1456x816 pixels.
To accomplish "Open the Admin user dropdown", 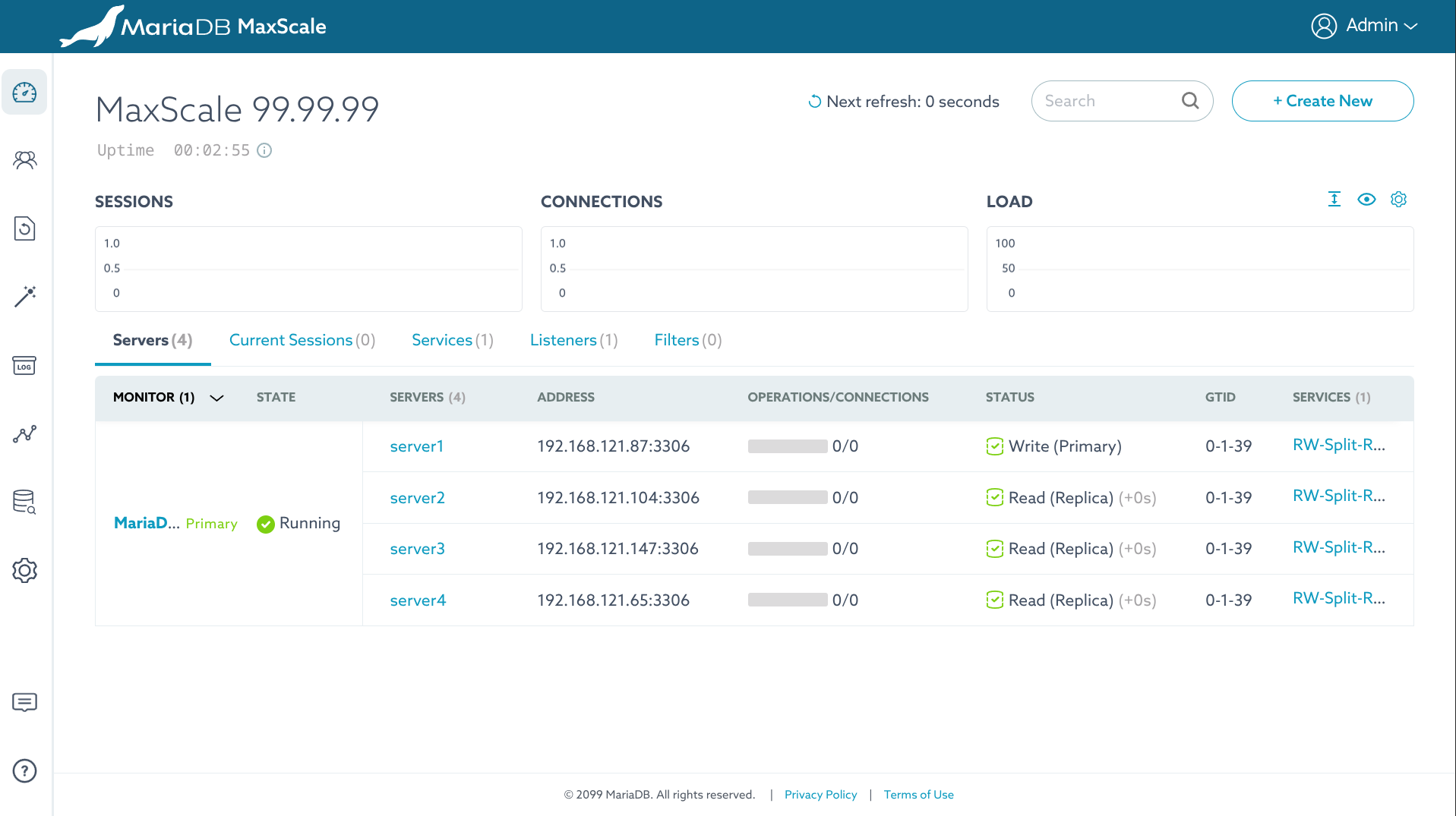I will coord(1364,26).
